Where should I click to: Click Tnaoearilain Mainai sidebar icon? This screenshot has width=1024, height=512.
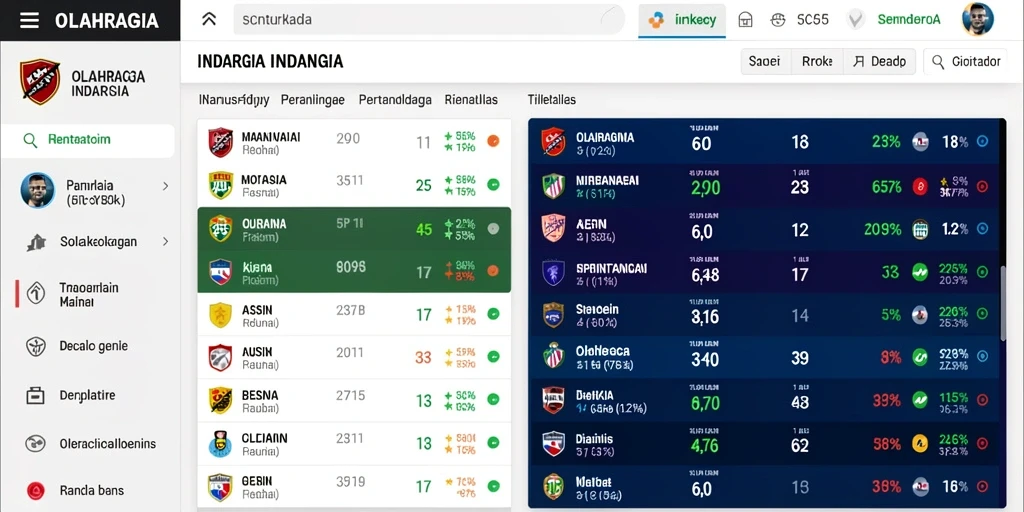(x=35, y=294)
